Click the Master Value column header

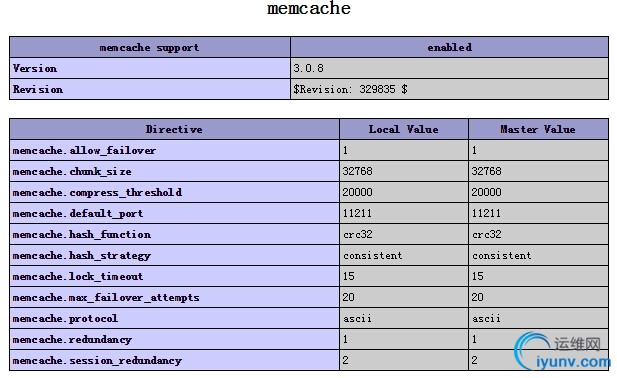coord(538,129)
